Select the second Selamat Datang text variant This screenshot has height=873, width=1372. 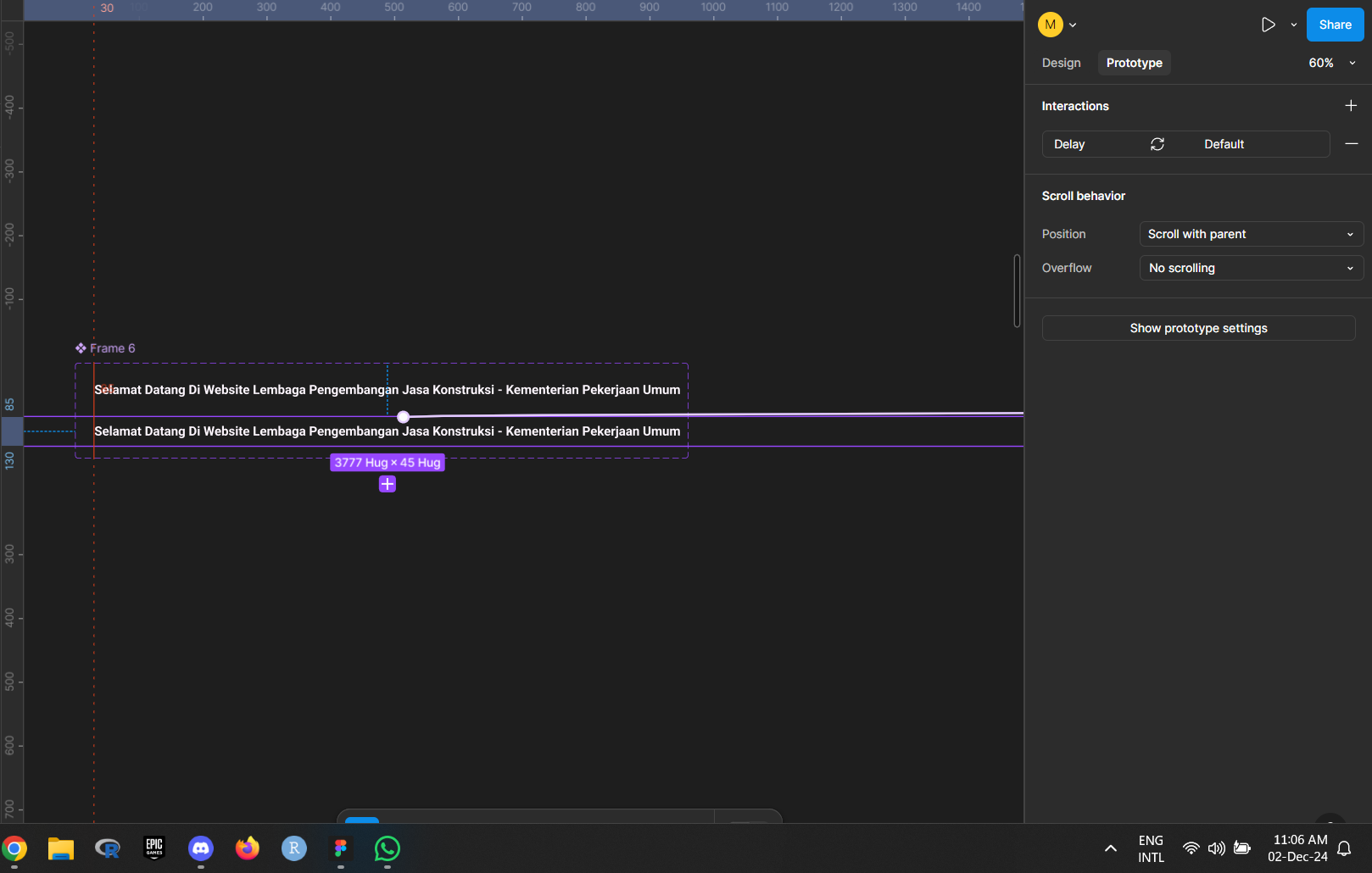click(x=387, y=431)
